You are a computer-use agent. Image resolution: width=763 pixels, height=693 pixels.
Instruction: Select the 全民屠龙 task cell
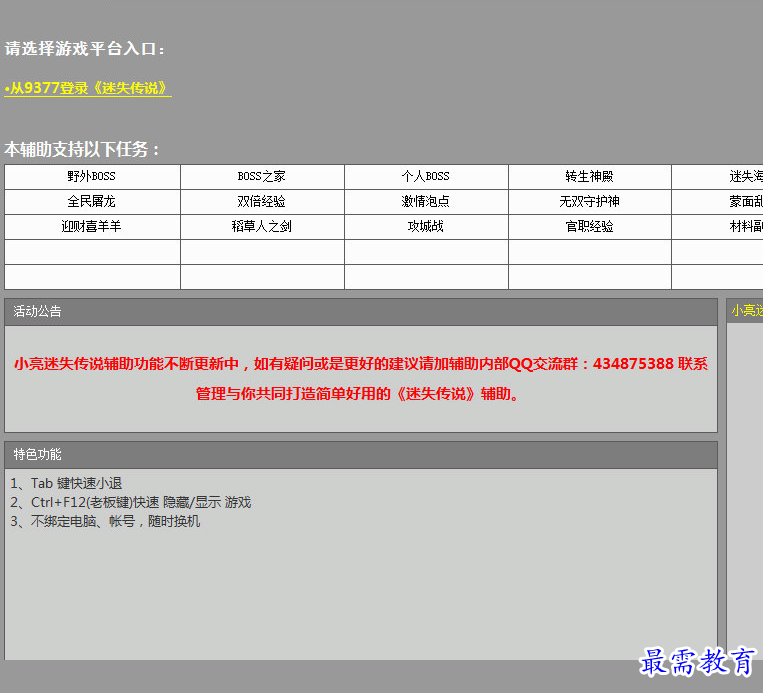click(92, 201)
